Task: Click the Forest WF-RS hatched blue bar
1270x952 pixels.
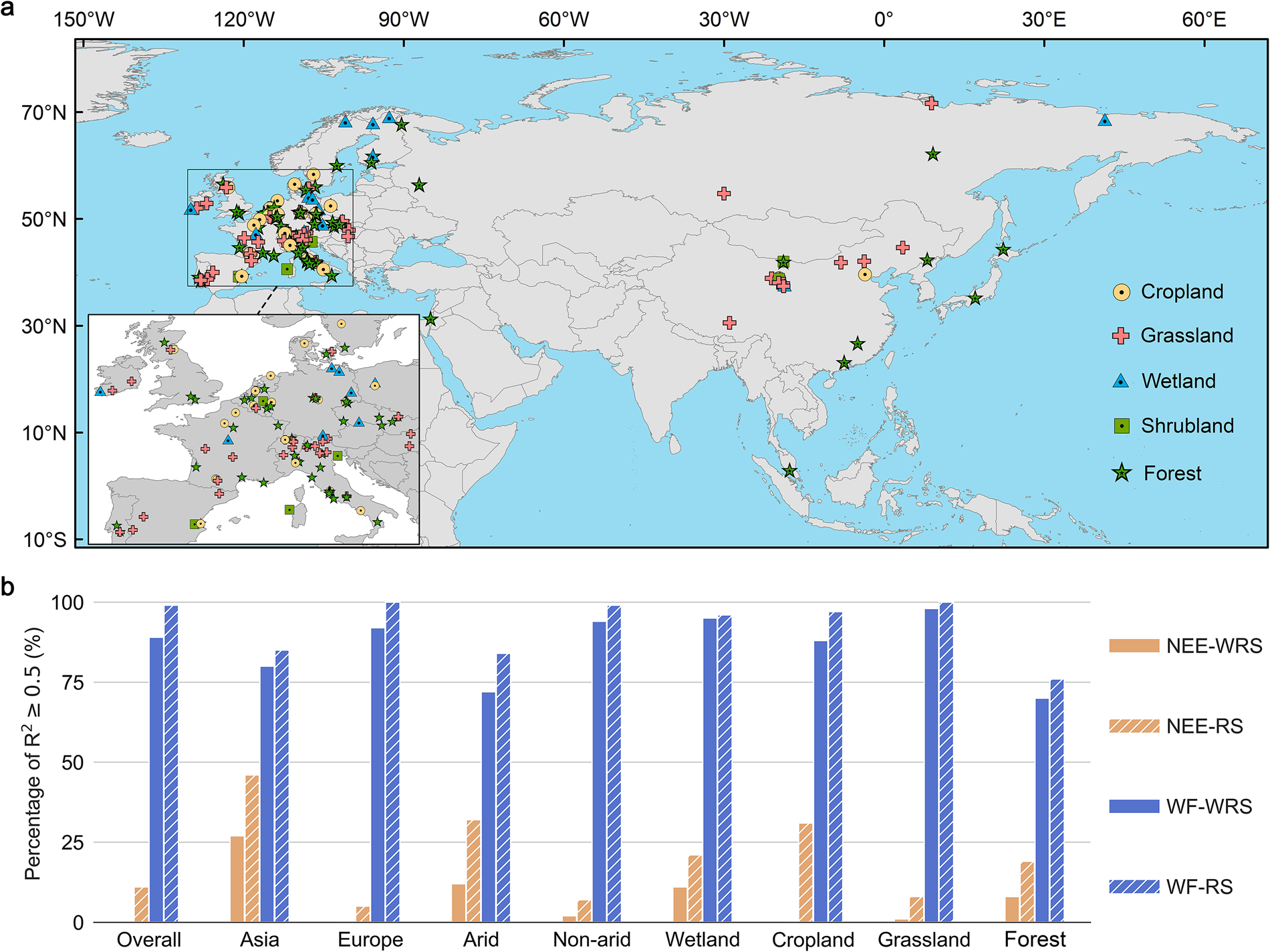Action: point(1057,801)
